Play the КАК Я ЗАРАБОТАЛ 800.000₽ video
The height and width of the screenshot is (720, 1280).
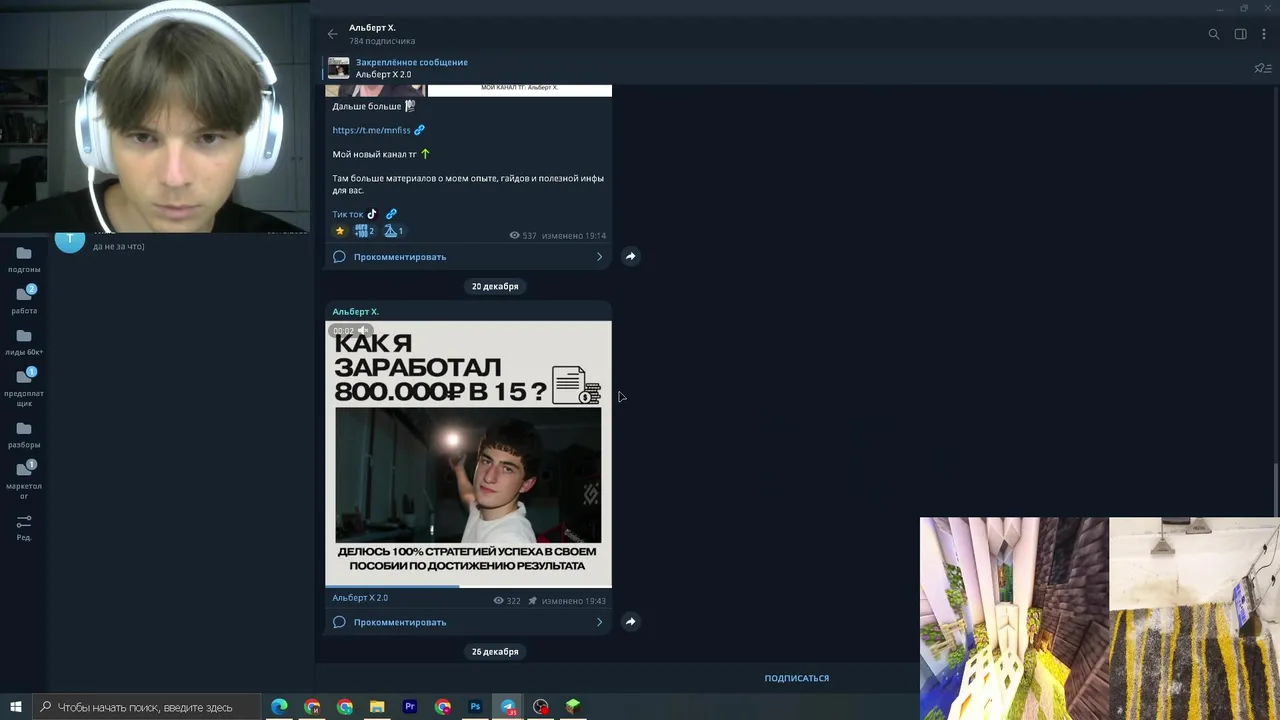468,453
